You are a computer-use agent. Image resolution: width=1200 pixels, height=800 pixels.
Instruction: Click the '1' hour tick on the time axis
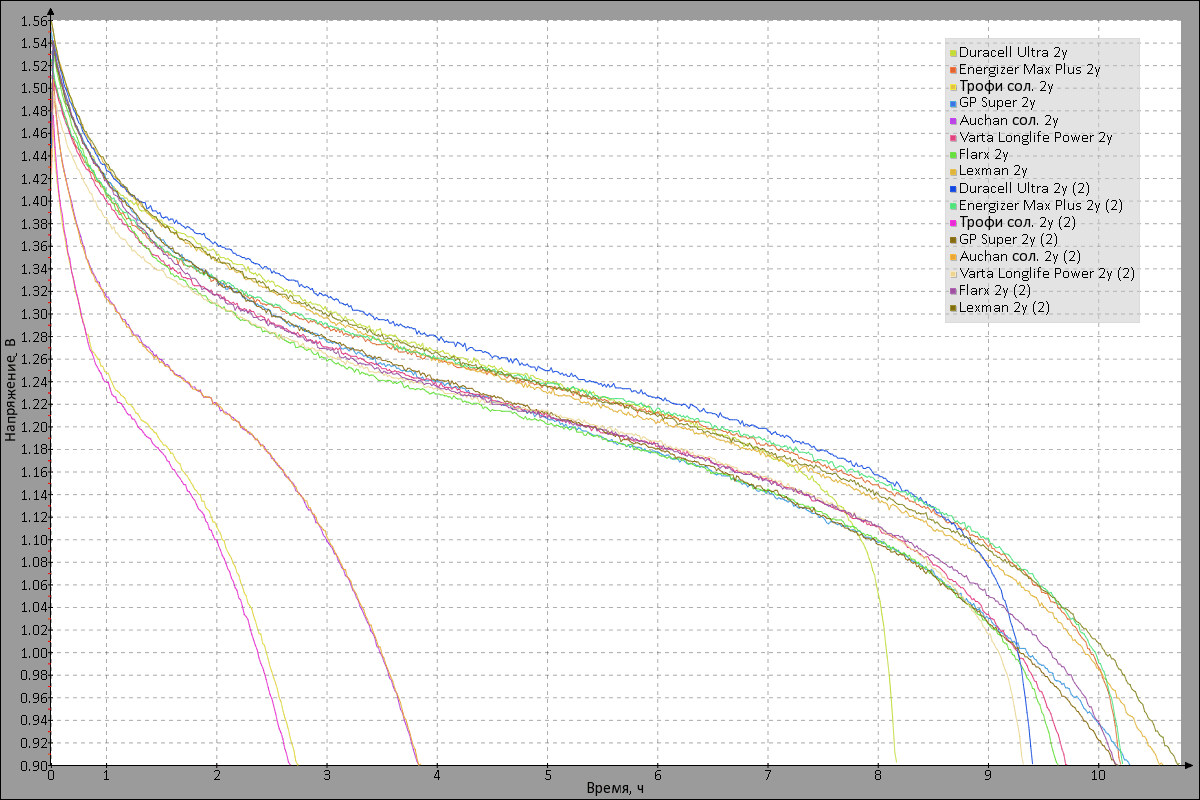click(x=106, y=776)
